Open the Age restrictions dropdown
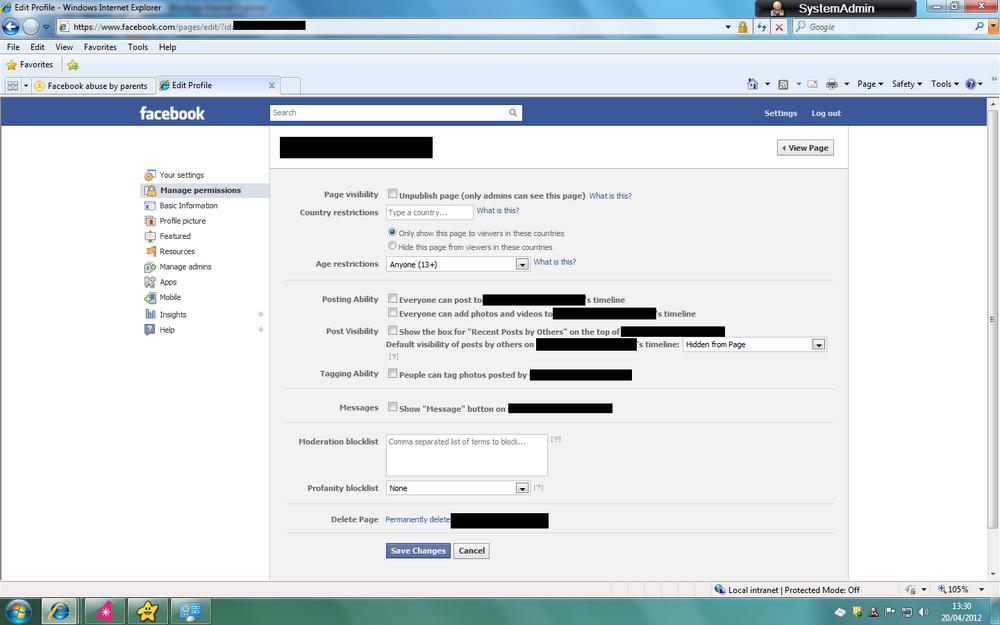 [x=458, y=264]
